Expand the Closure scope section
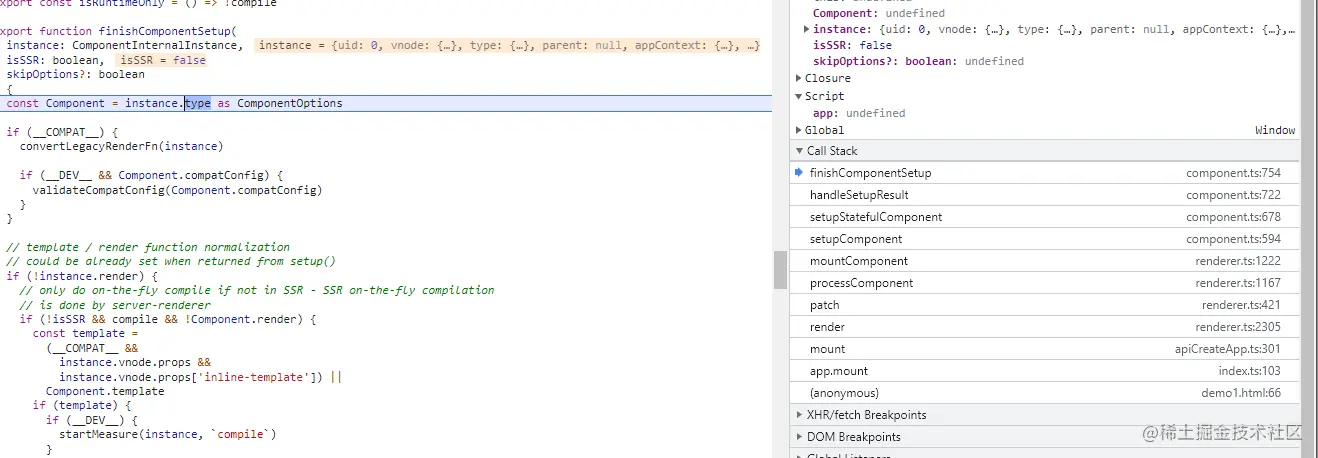The width and height of the screenshot is (1318, 458). [799, 78]
